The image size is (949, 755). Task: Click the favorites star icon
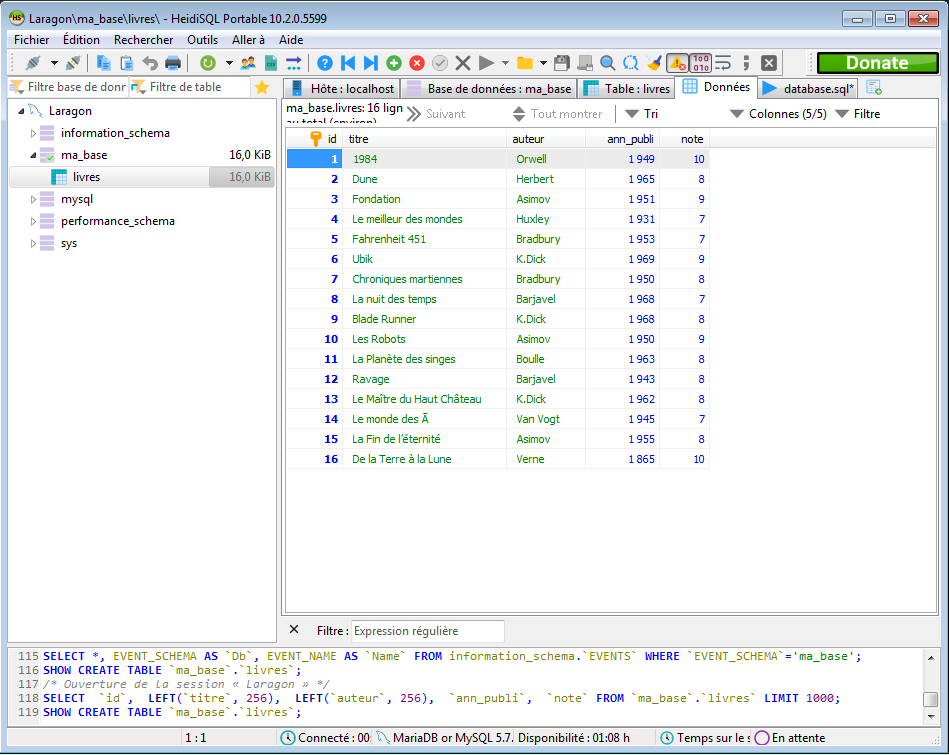[x=262, y=87]
